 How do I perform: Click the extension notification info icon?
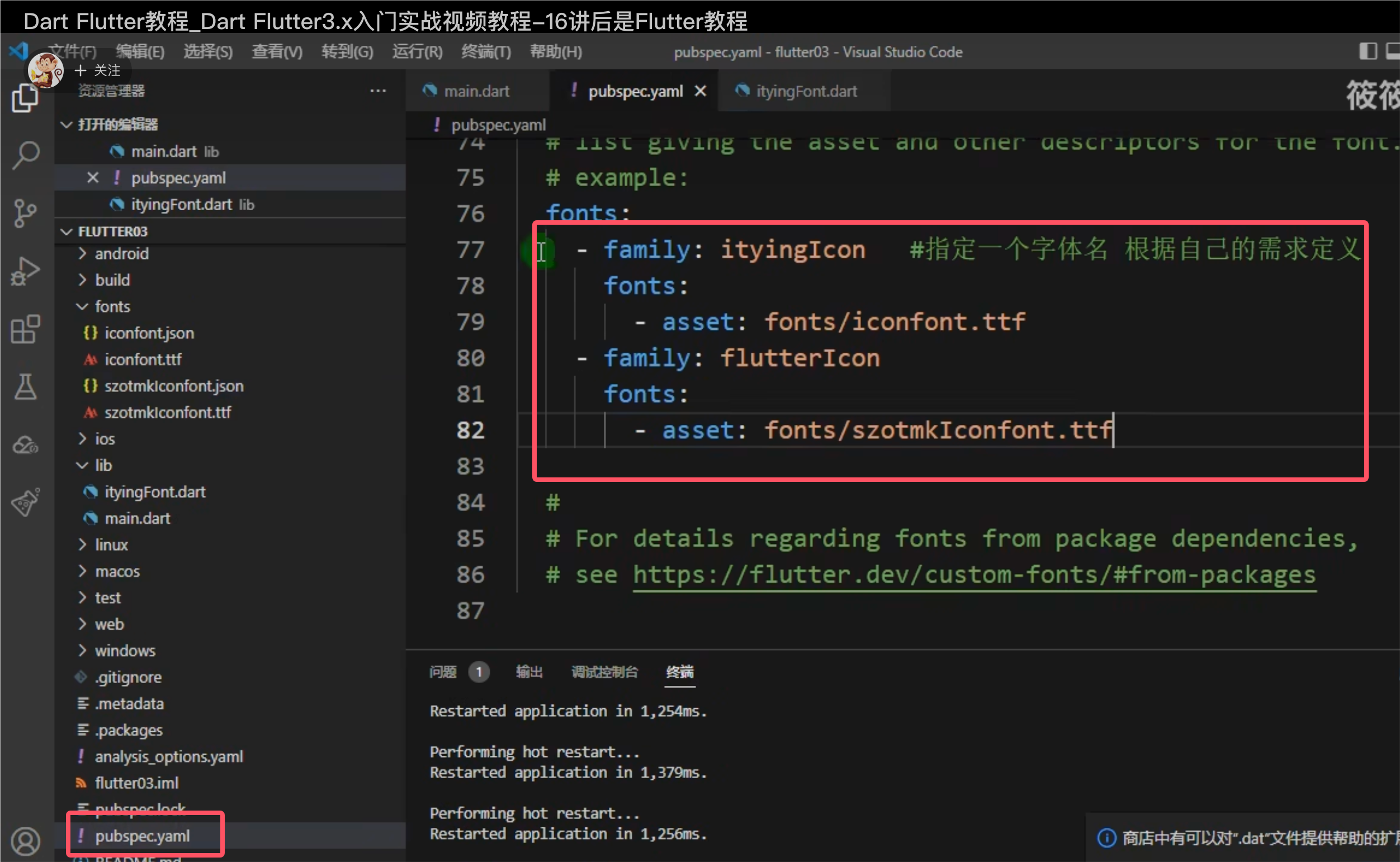click(1106, 837)
